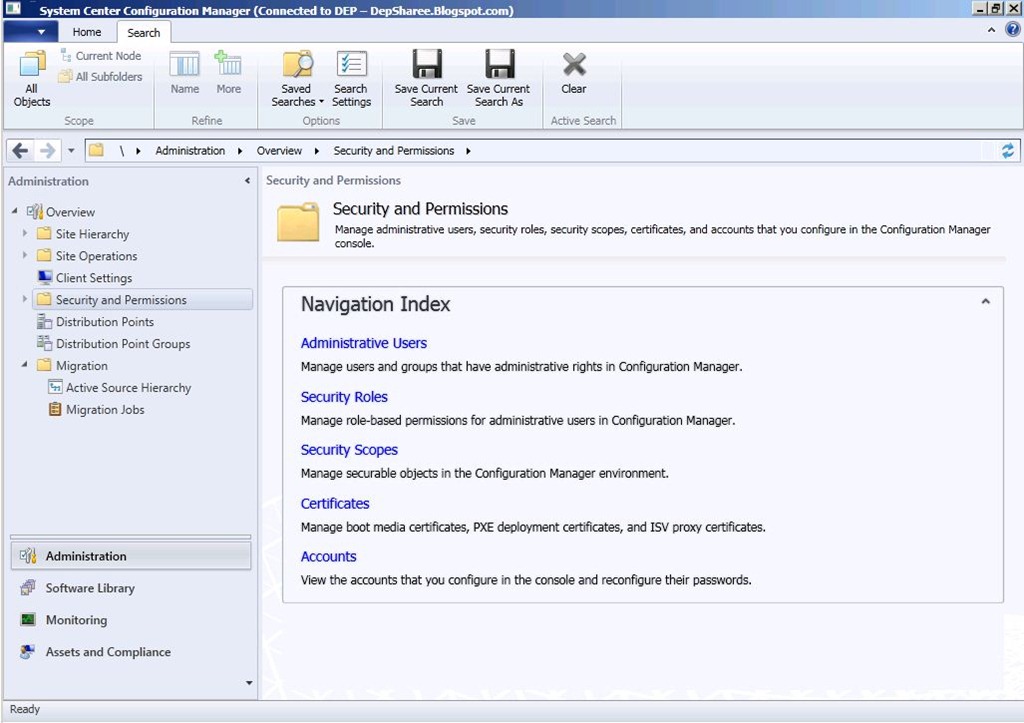Click the address bar folder icon
The image size is (1024, 723).
tap(97, 150)
